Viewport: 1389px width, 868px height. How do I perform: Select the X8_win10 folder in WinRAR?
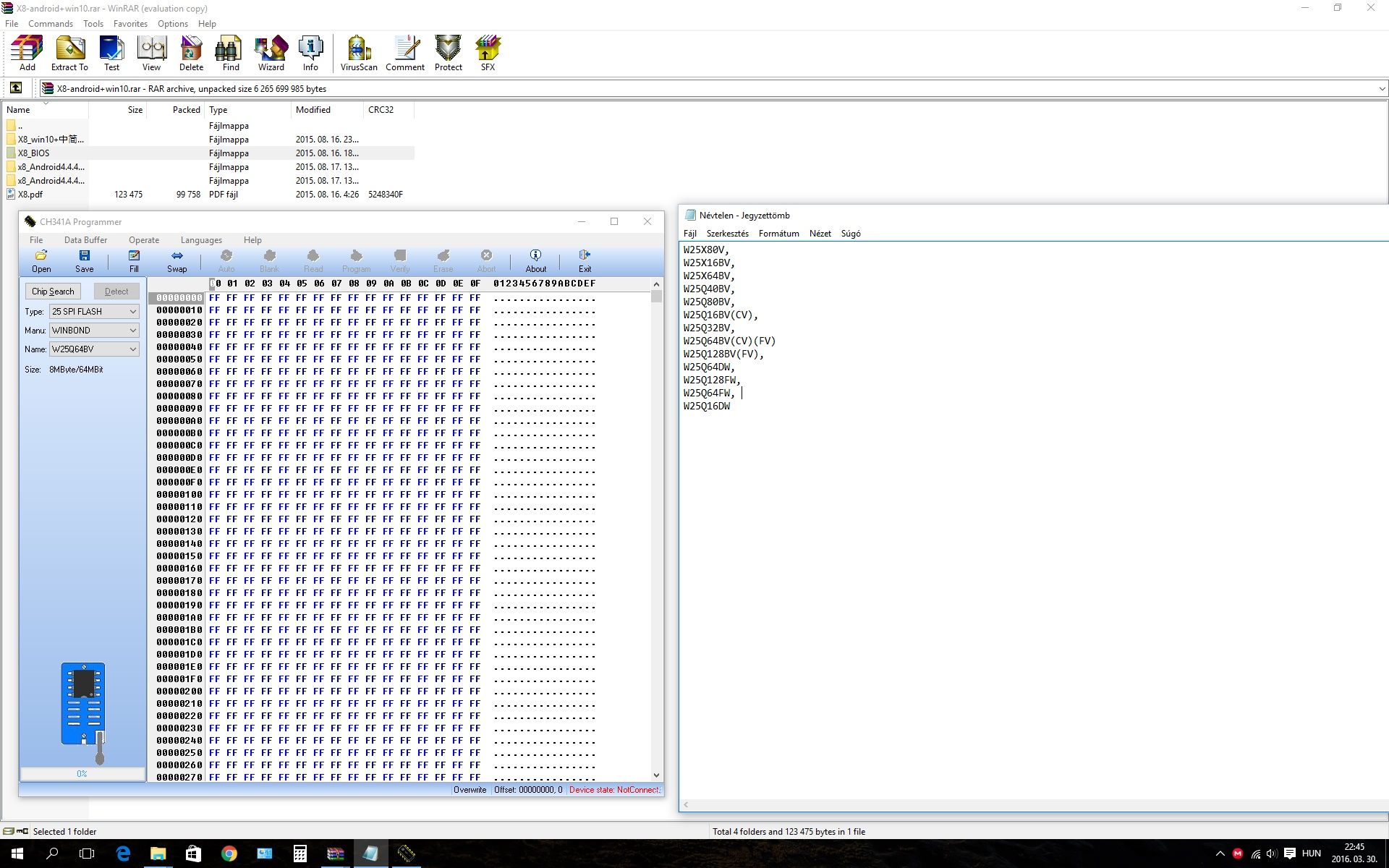(x=209, y=140)
